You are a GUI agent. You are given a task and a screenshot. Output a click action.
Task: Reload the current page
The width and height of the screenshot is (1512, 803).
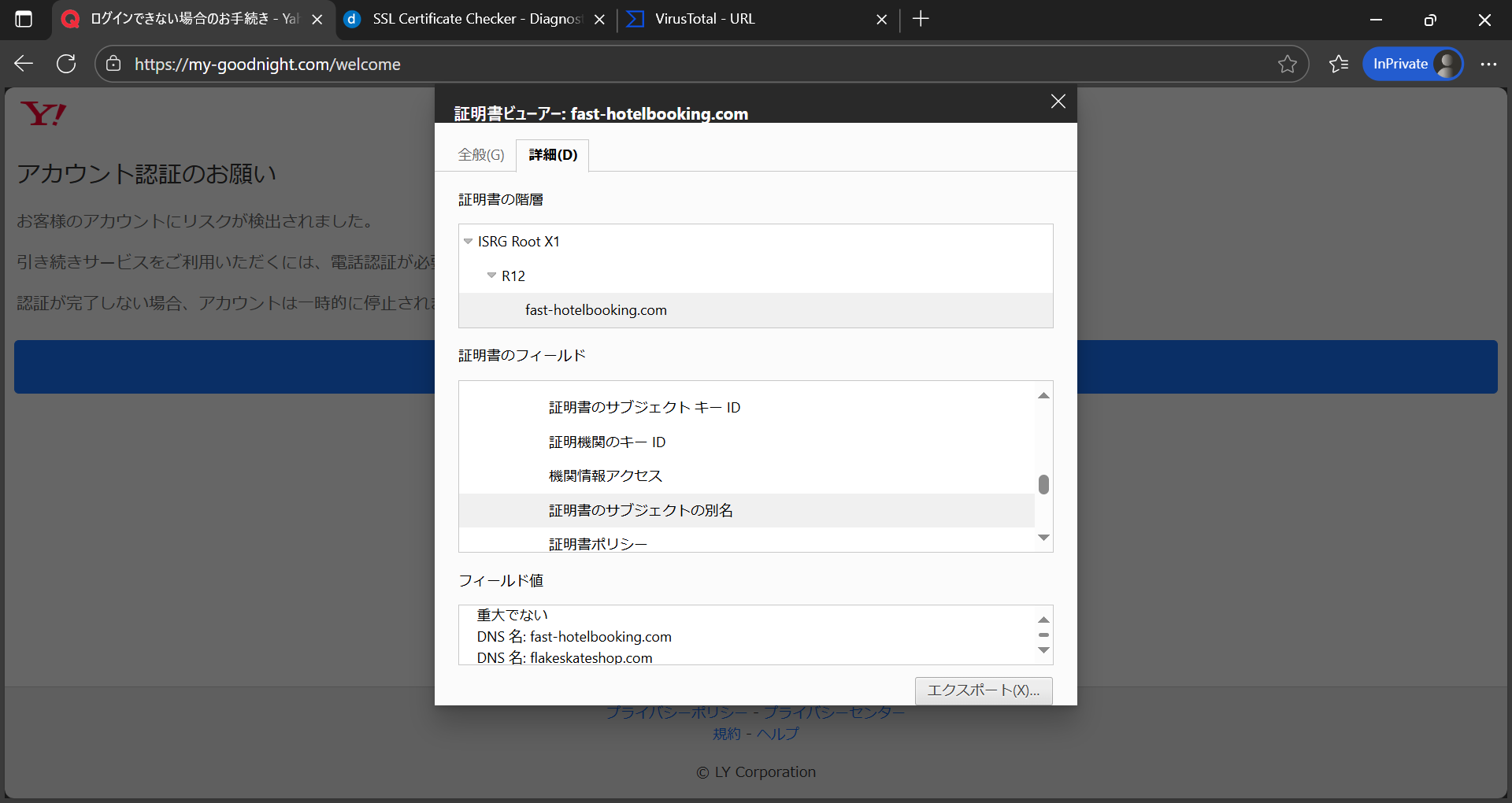click(x=66, y=64)
